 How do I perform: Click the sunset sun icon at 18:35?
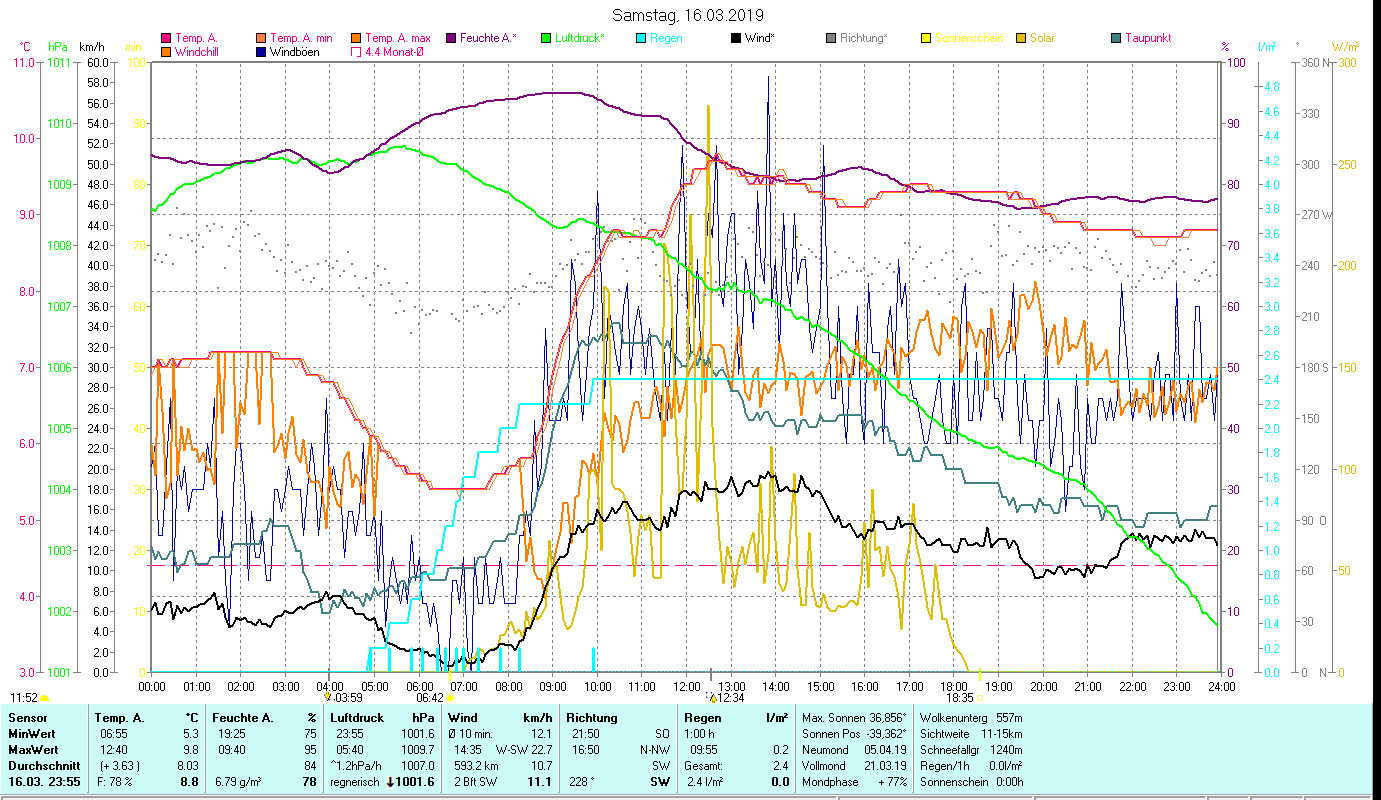(980, 698)
